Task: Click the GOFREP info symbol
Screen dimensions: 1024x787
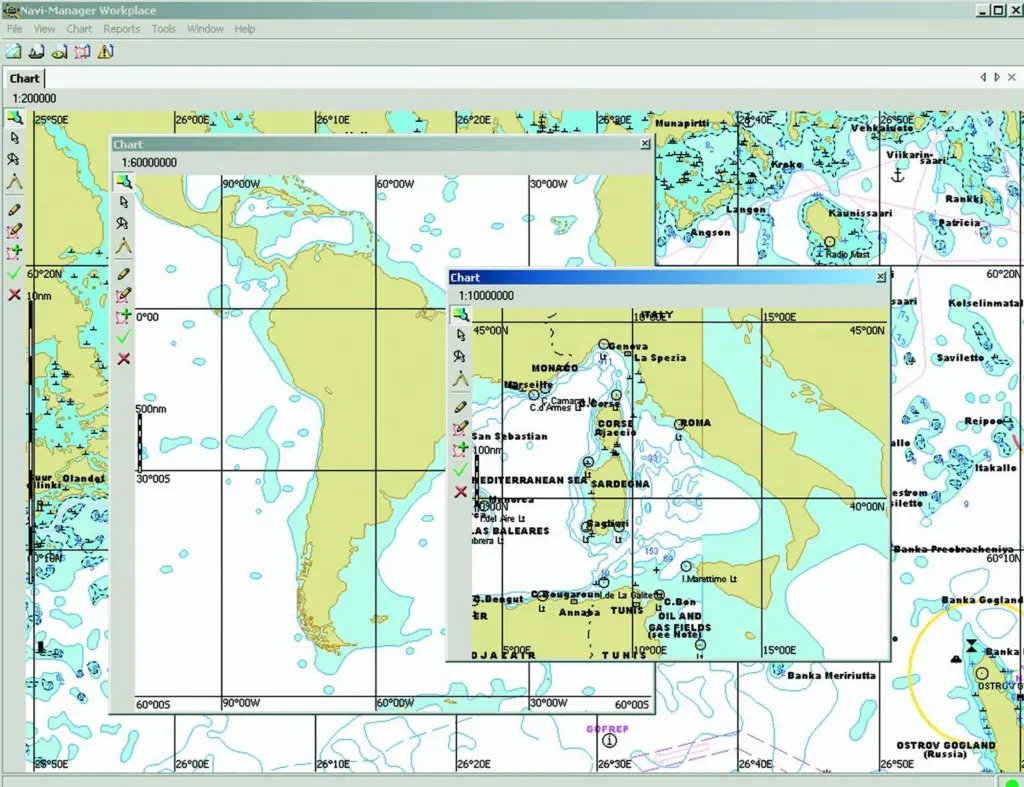Action: coord(609,741)
